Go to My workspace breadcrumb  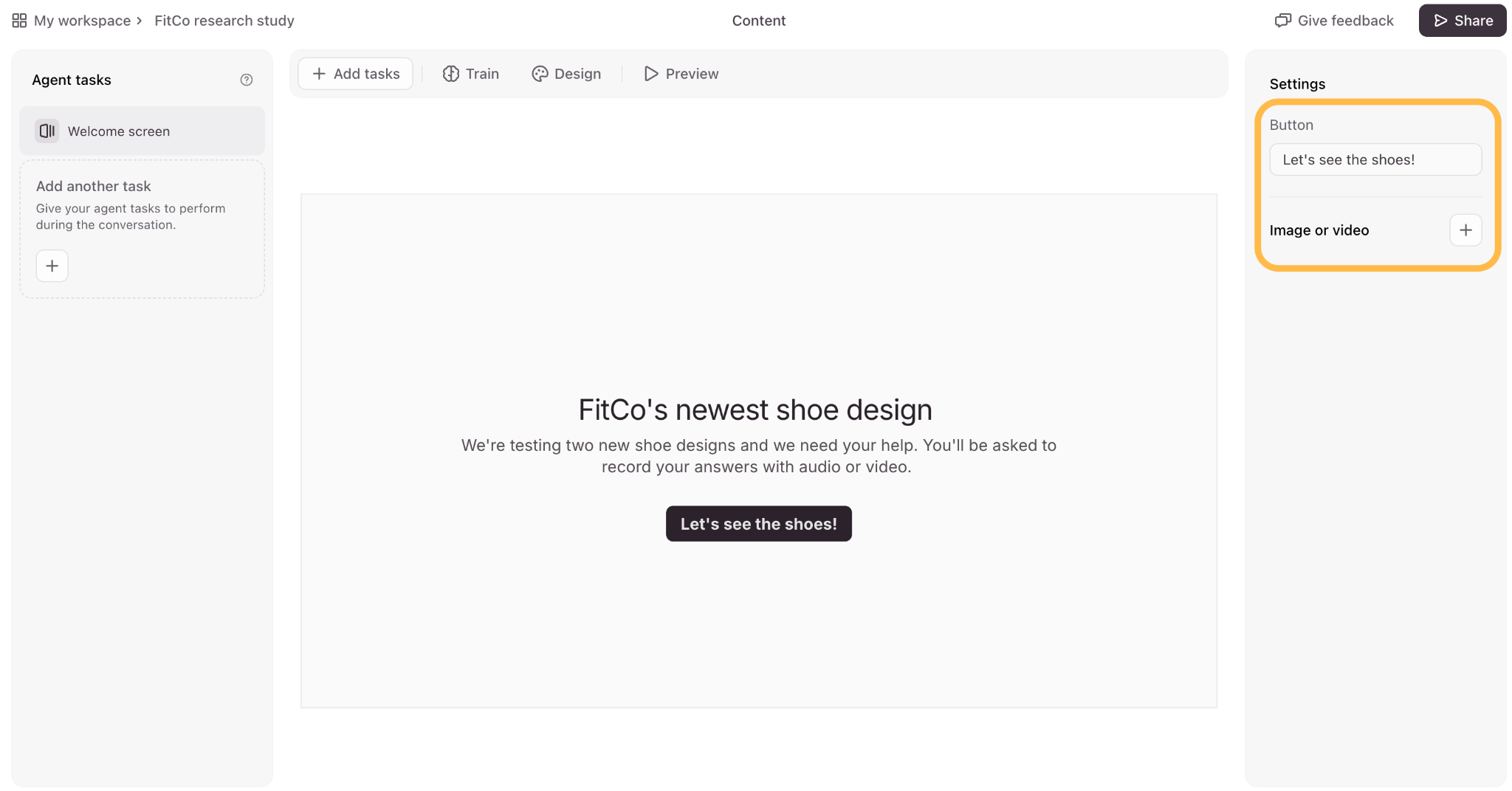[x=82, y=21]
